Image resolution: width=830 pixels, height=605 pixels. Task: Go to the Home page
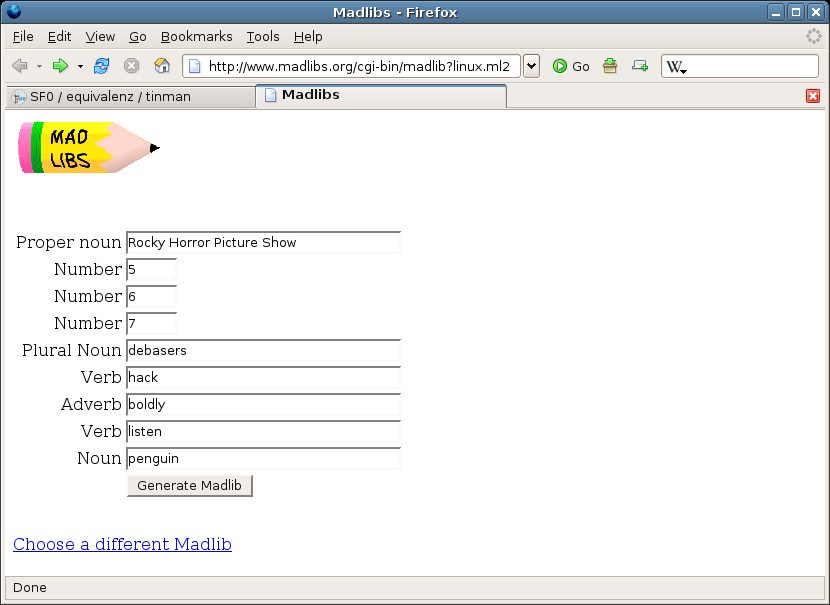162,66
